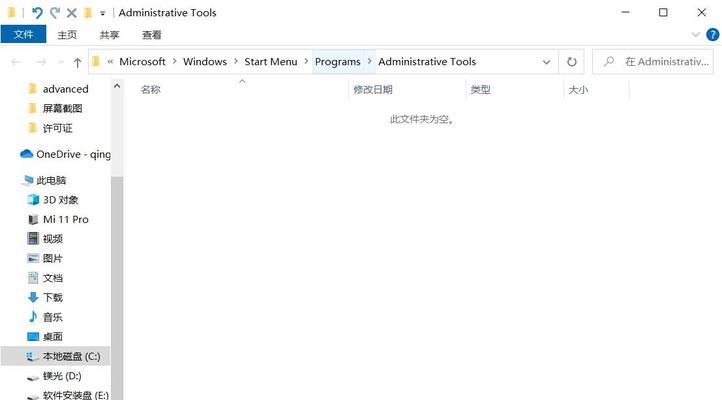The height and width of the screenshot is (400, 722).
Task: Click the Refresh button beside address bar
Action: pos(572,62)
